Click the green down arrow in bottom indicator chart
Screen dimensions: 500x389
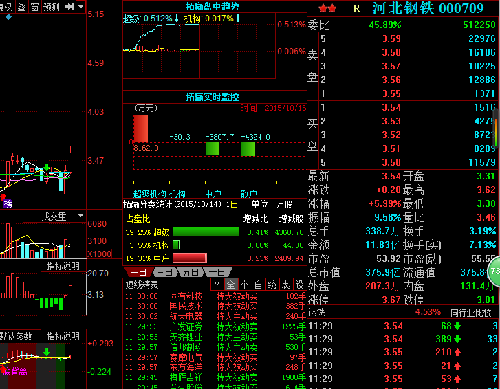(47, 352)
